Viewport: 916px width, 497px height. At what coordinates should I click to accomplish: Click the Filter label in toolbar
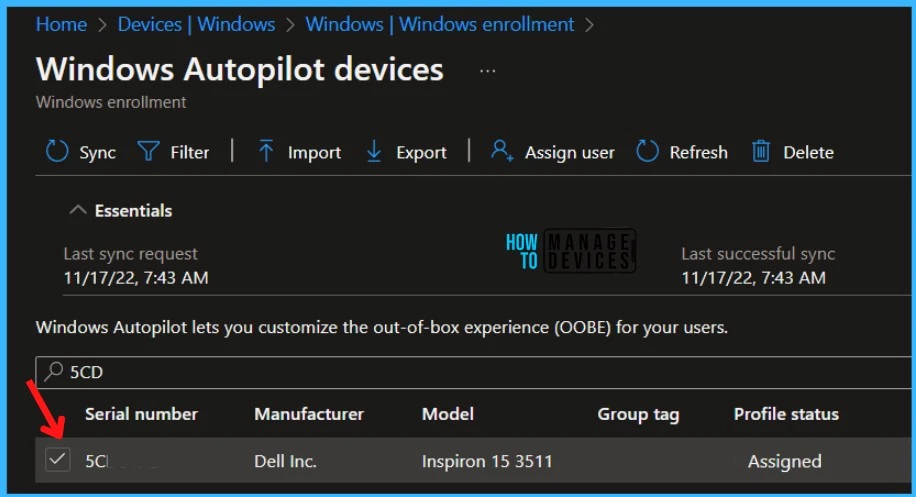(x=189, y=152)
